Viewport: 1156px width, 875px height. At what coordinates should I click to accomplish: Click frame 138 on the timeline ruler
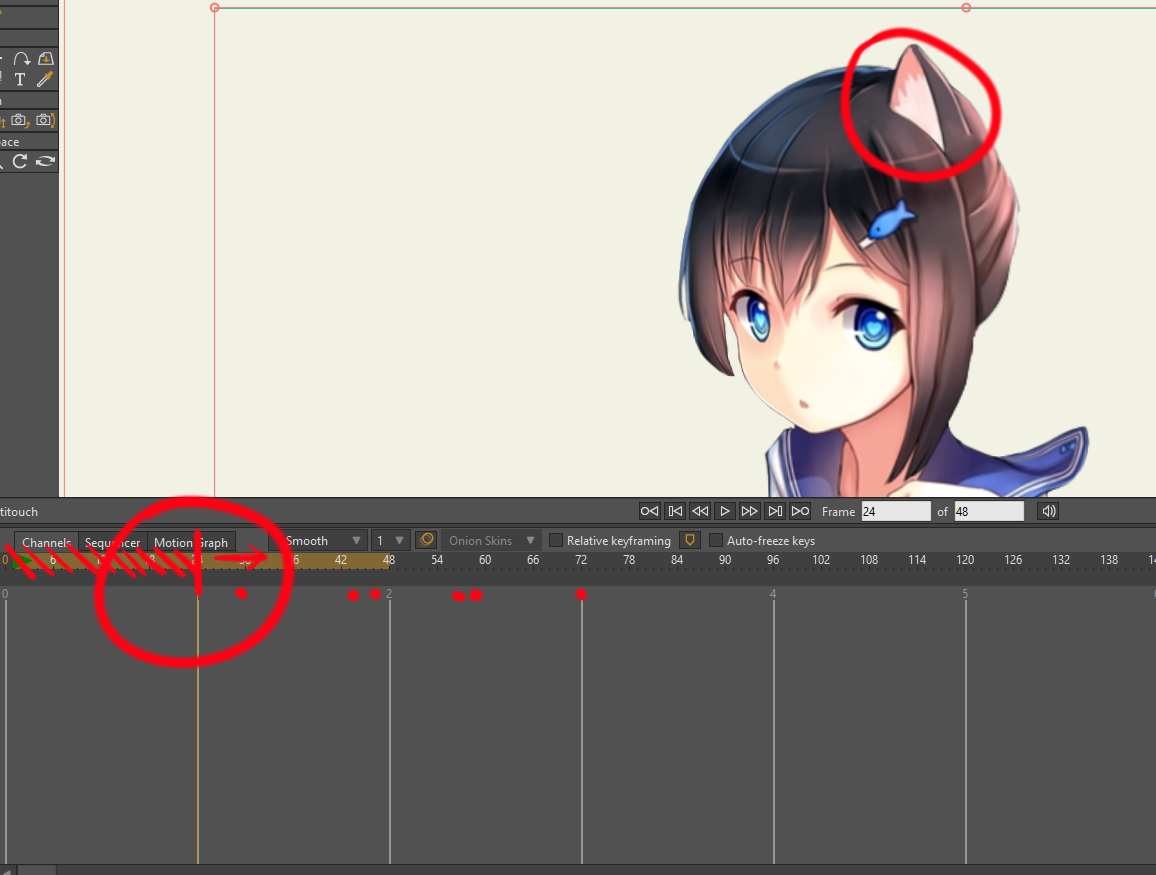point(1109,560)
